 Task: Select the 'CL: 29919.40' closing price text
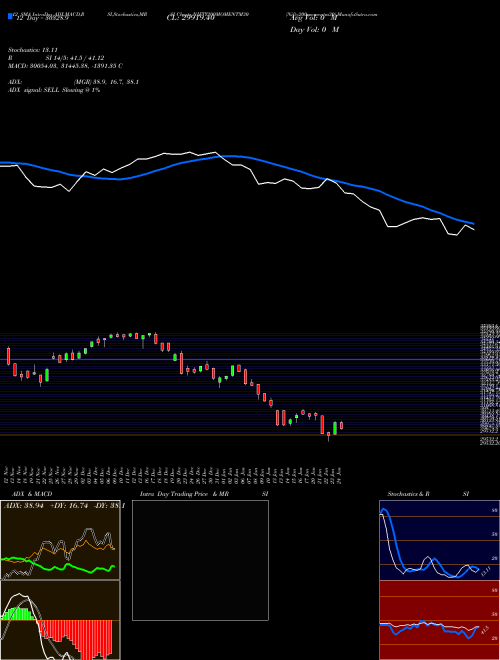191,18
